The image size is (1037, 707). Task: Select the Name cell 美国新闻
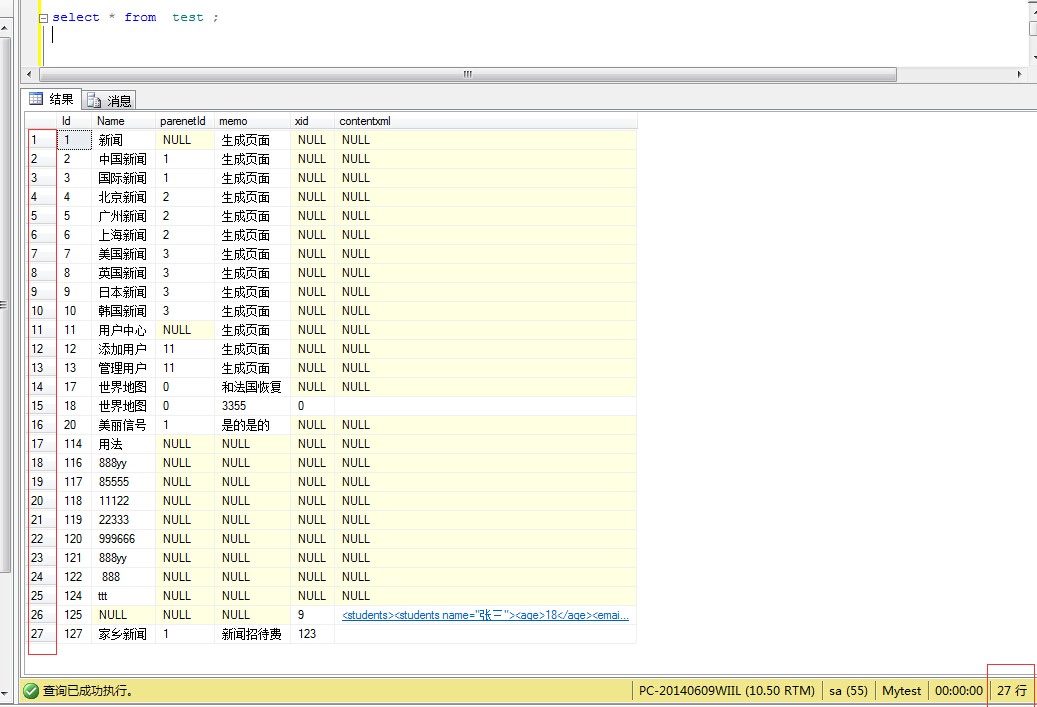coord(123,255)
